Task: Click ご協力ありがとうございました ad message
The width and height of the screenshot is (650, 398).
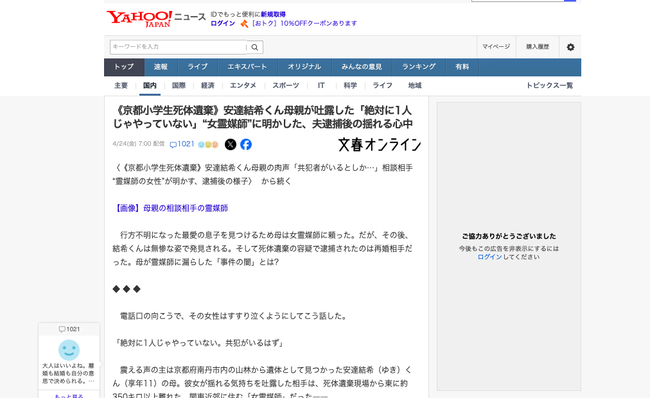Action: pyautogui.click(x=509, y=236)
